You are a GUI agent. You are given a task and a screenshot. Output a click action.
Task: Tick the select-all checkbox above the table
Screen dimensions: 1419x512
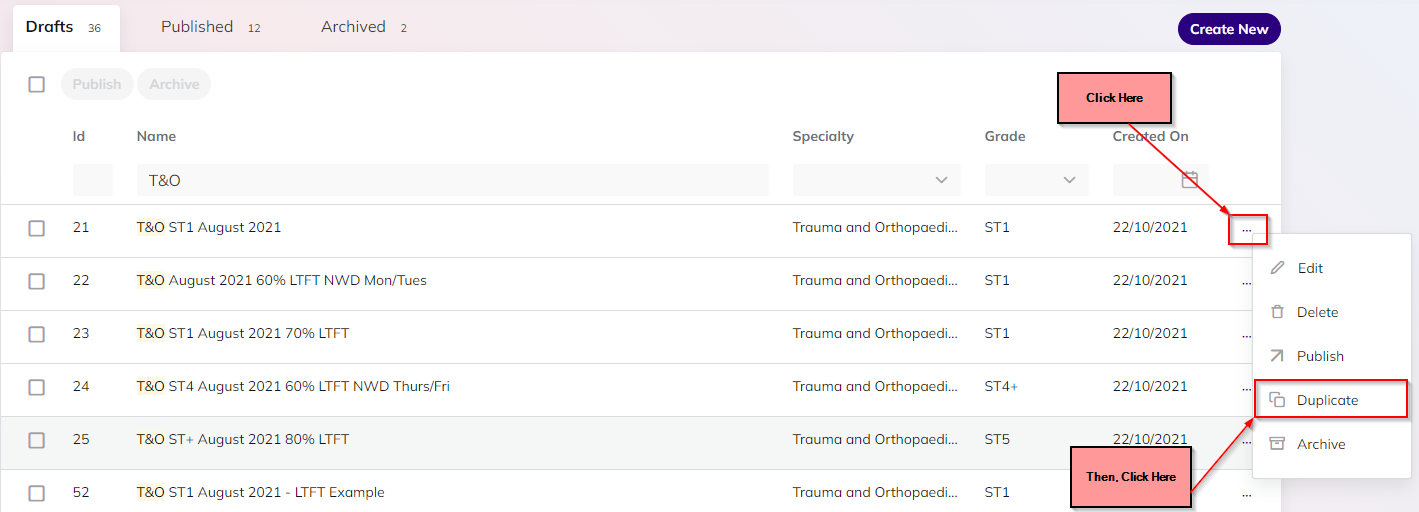click(x=37, y=84)
